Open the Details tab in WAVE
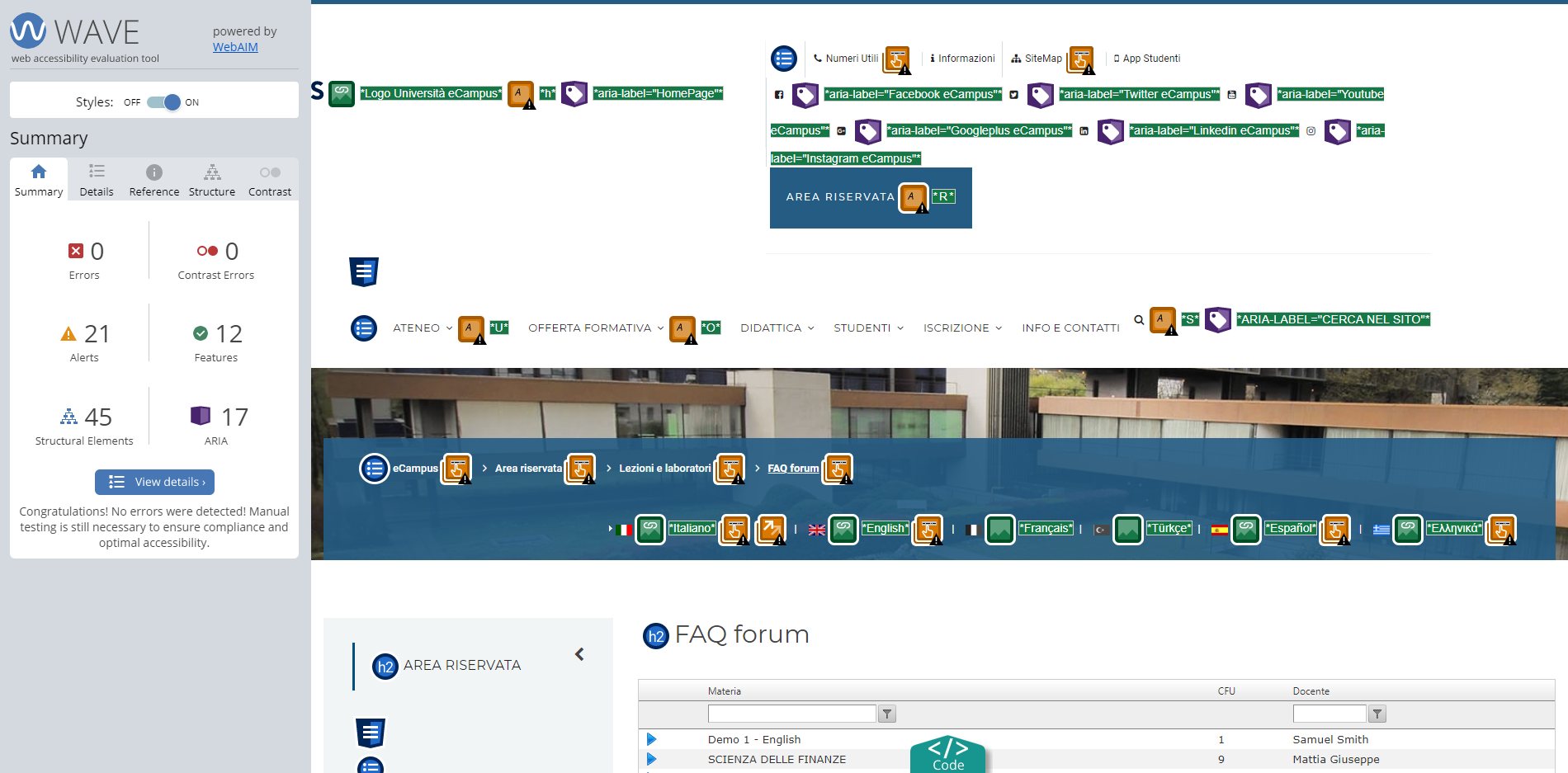This screenshot has width=1568, height=773. click(97, 180)
